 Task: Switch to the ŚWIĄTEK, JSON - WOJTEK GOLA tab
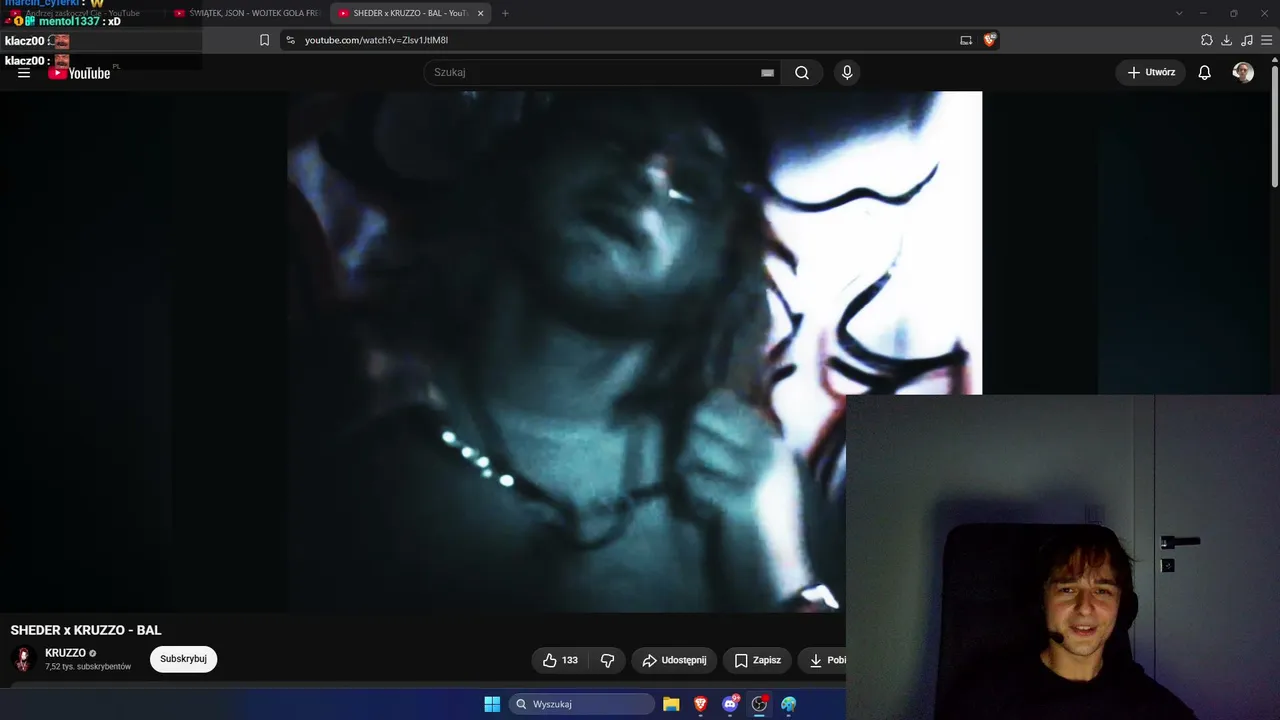coord(245,13)
